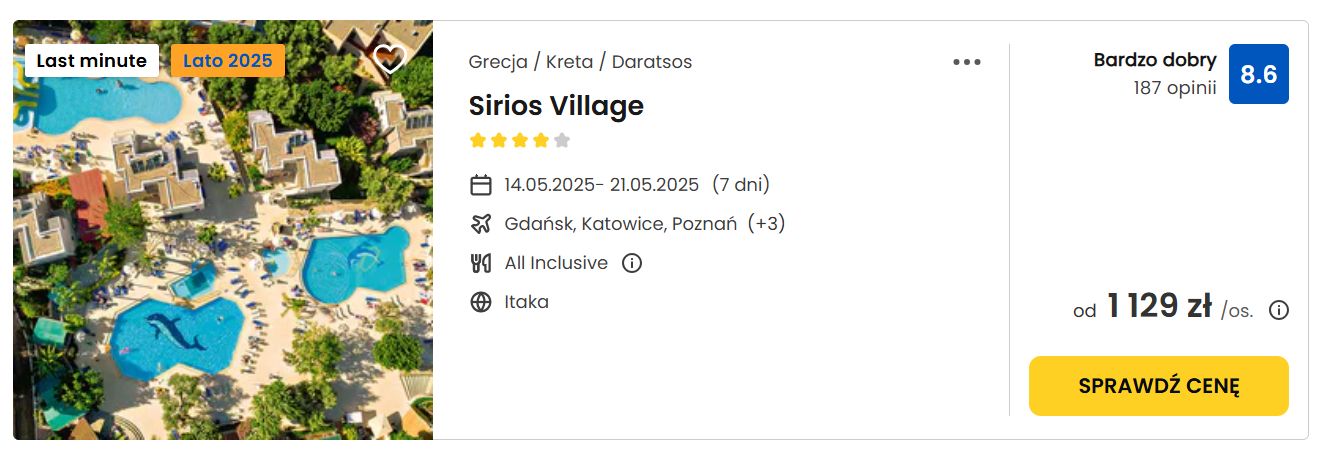Click the calendar icon beside dates

[x=481, y=185]
